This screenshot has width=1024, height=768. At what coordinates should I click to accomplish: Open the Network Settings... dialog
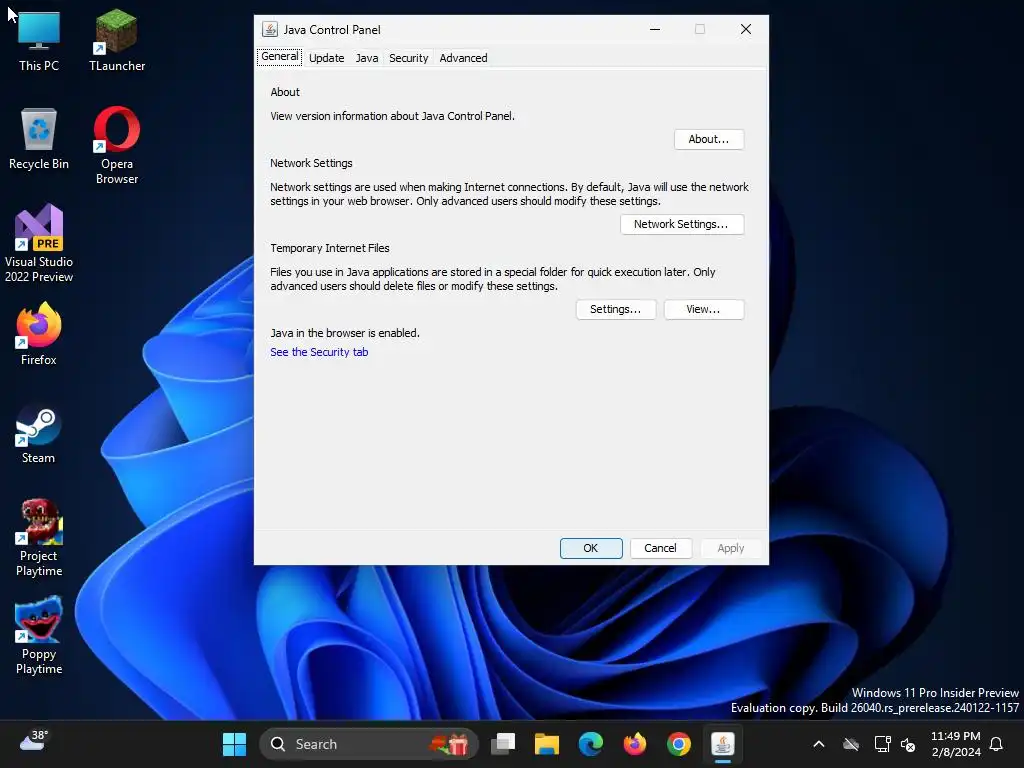[x=682, y=224]
